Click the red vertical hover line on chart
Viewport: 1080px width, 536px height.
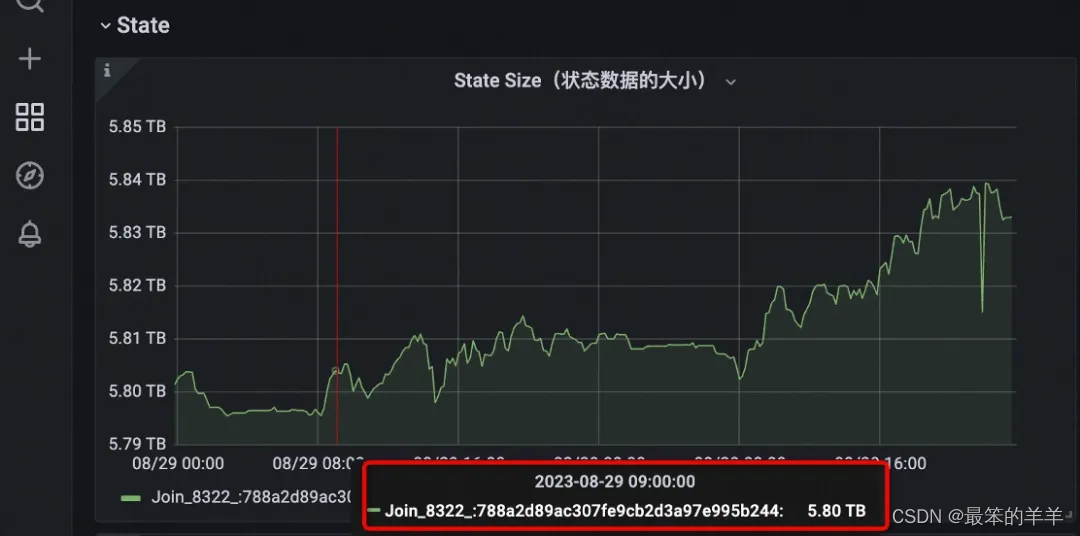[x=337, y=285]
